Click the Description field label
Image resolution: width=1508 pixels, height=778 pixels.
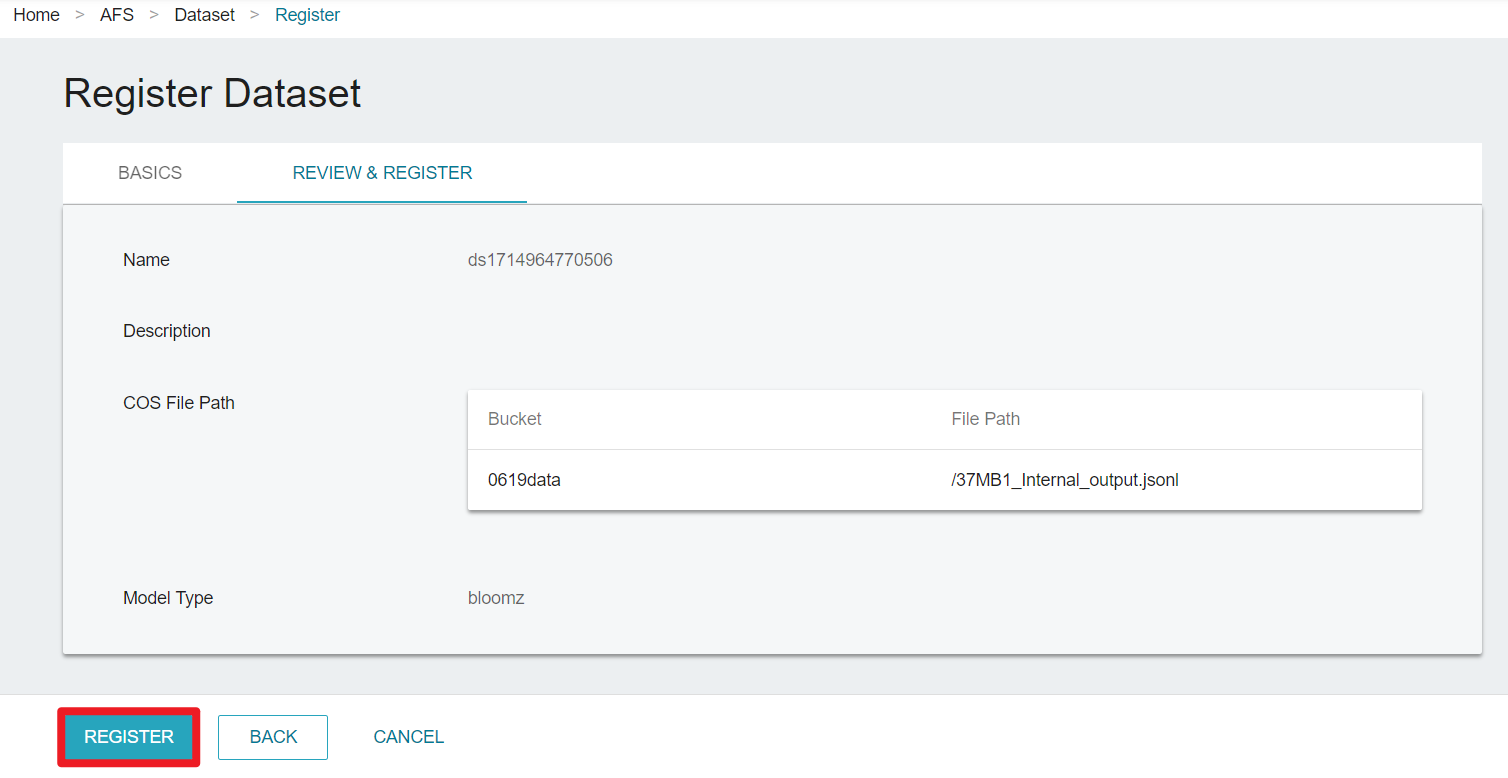click(167, 331)
